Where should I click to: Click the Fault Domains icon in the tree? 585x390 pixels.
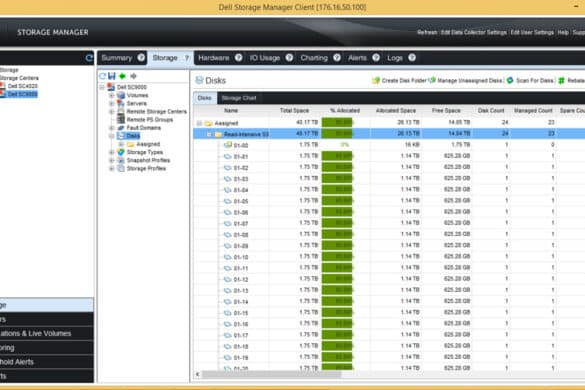(x=121, y=128)
